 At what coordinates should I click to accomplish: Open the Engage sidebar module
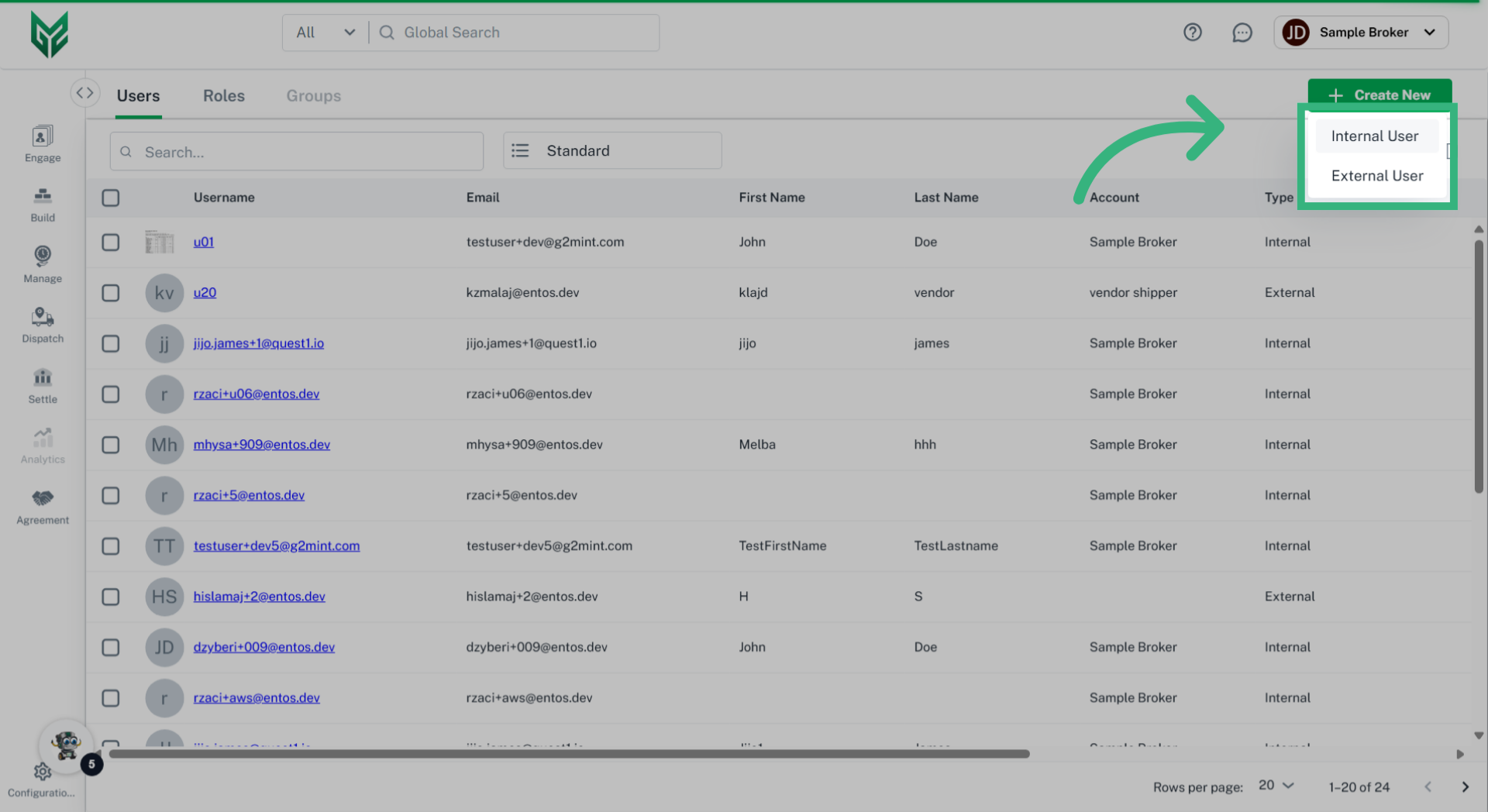pyautogui.click(x=43, y=144)
